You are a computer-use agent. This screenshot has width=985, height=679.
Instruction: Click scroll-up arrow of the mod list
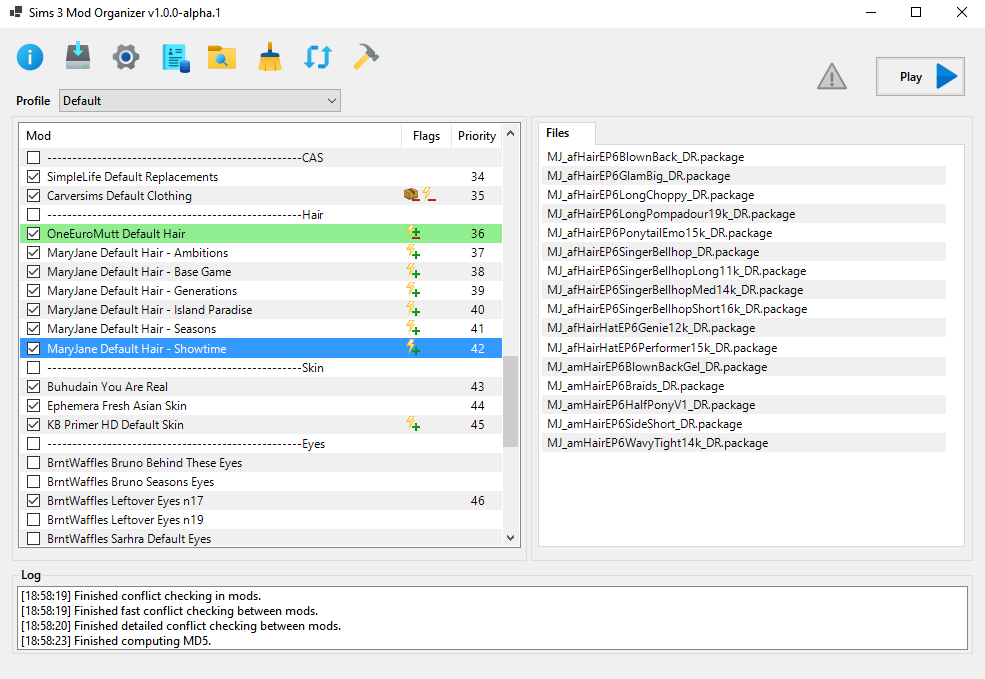(x=511, y=133)
